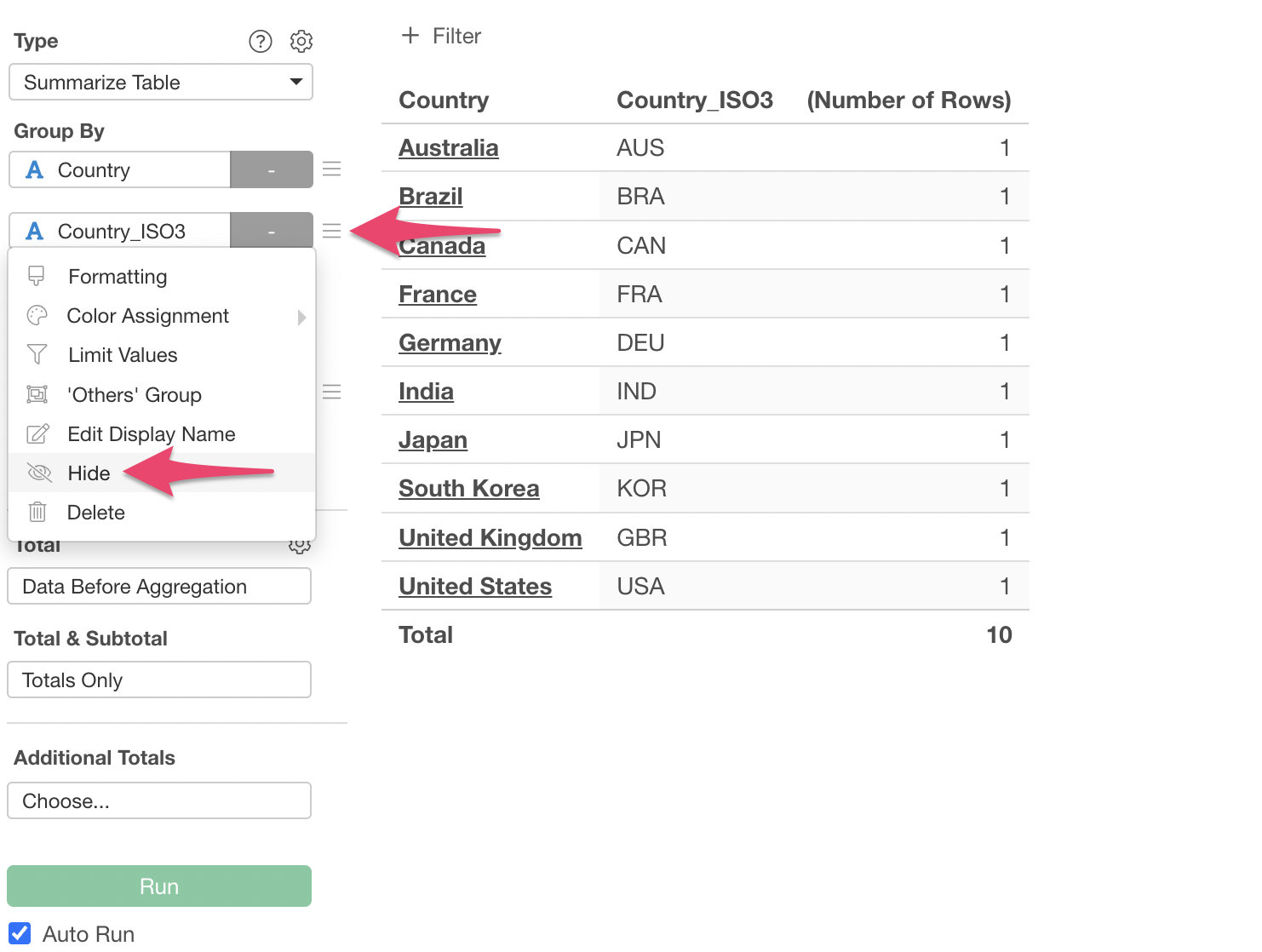Open the Additional Totals Choose dropdown
The height and width of the screenshot is (952, 1262).
click(159, 801)
